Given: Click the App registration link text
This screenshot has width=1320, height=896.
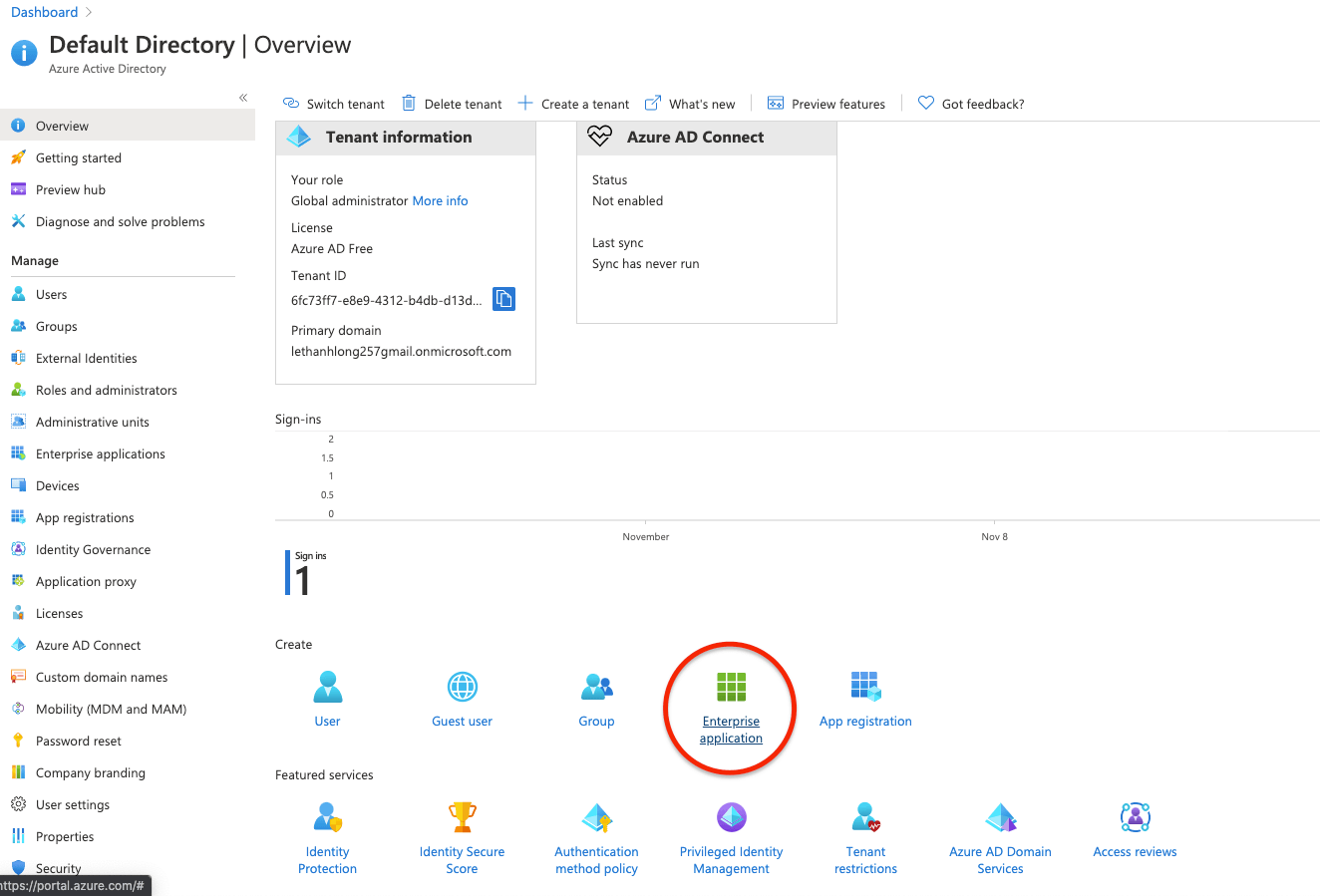Looking at the screenshot, I should click(x=865, y=722).
